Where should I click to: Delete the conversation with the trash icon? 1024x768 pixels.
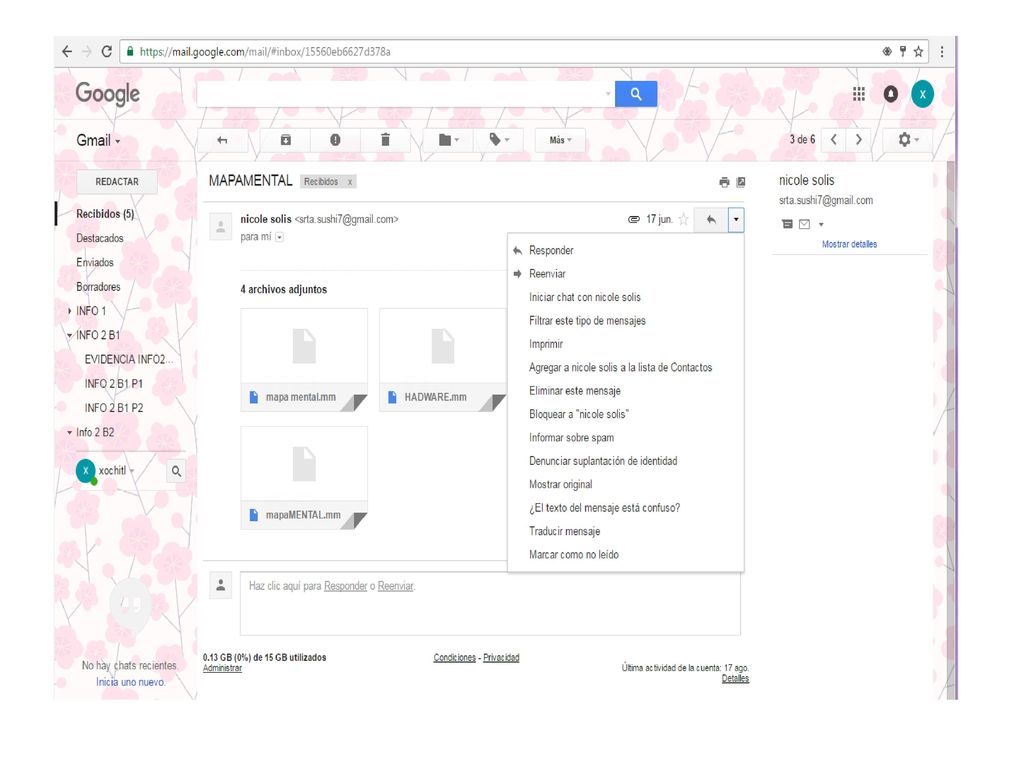pyautogui.click(x=385, y=140)
